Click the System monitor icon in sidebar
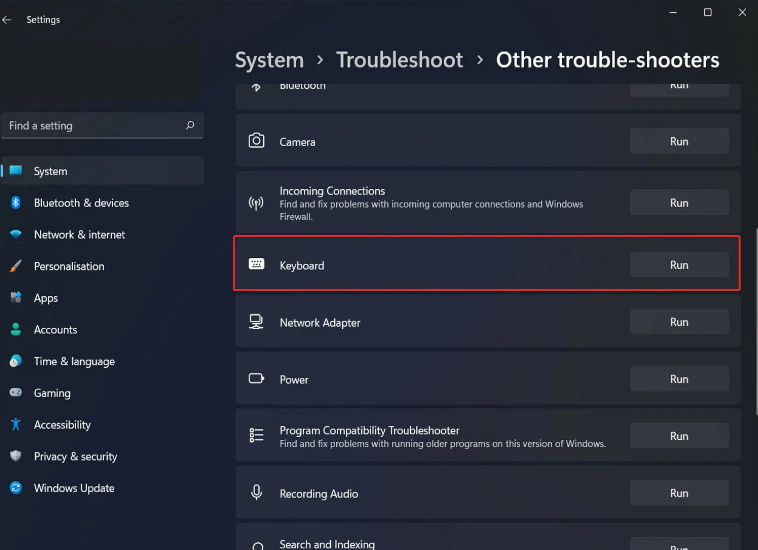The height and width of the screenshot is (550, 758). pyautogui.click(x=16, y=171)
